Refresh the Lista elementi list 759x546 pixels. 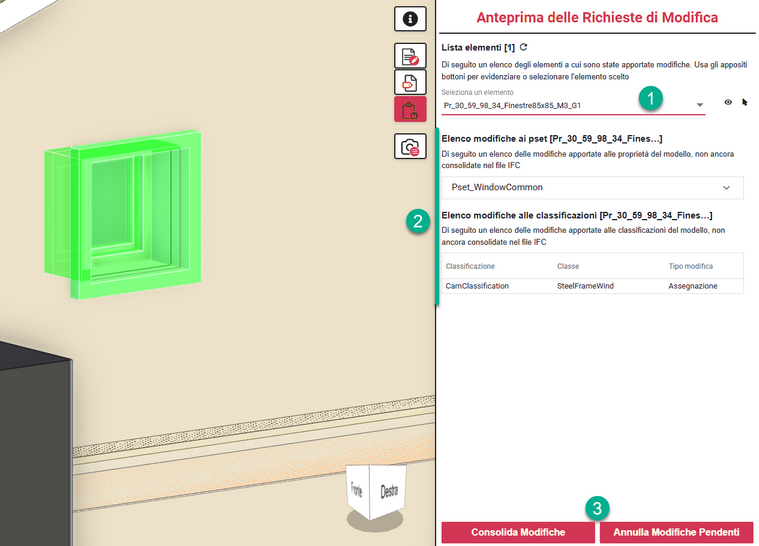[x=523, y=47]
